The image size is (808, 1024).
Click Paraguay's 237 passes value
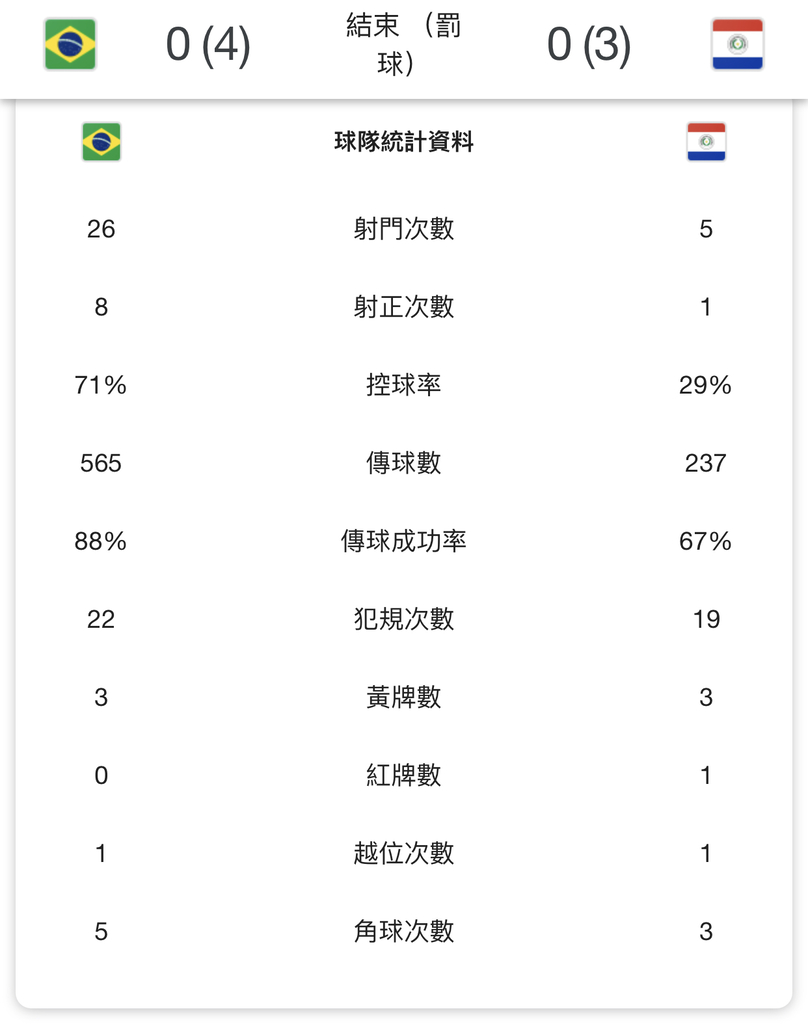coord(705,463)
